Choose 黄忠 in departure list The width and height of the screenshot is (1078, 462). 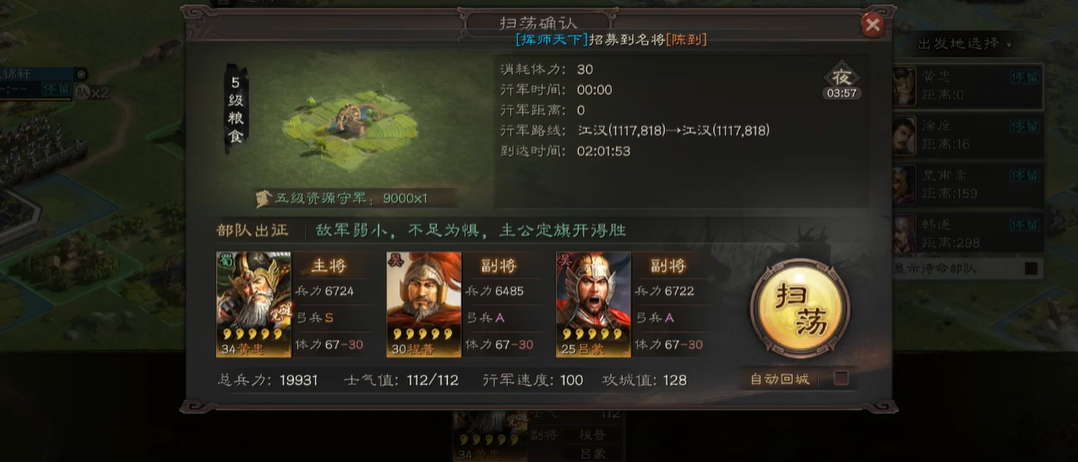coord(967,86)
